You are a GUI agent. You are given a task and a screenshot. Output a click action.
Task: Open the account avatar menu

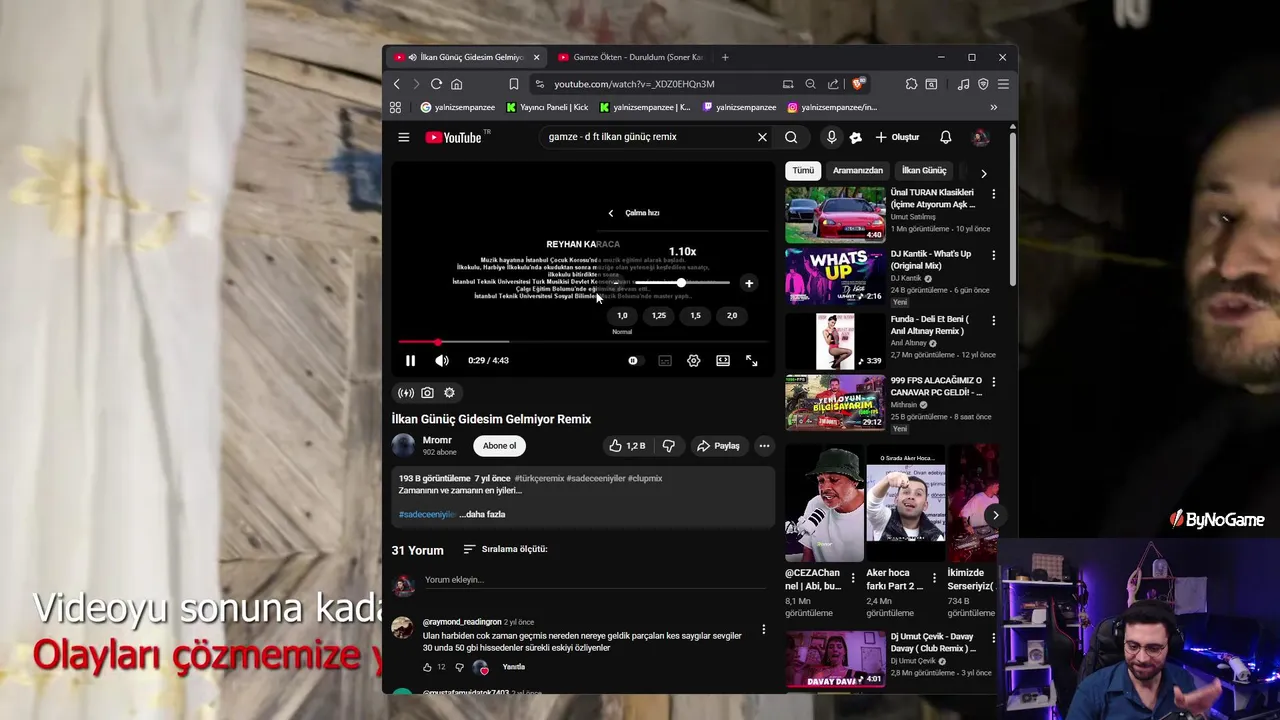point(980,137)
